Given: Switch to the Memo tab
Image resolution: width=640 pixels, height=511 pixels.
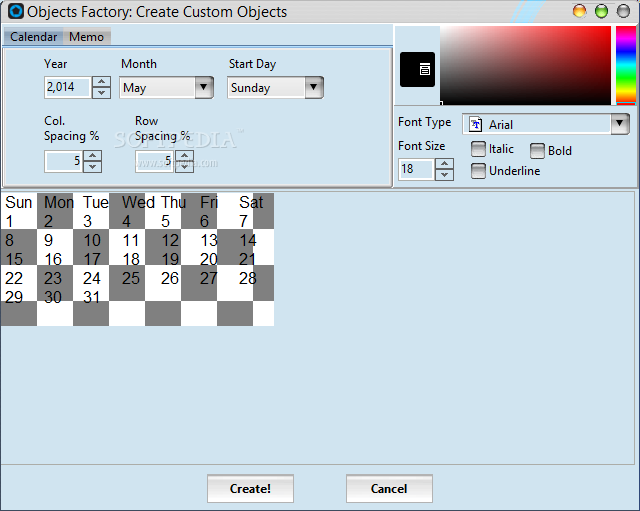Looking at the screenshot, I should point(87,37).
